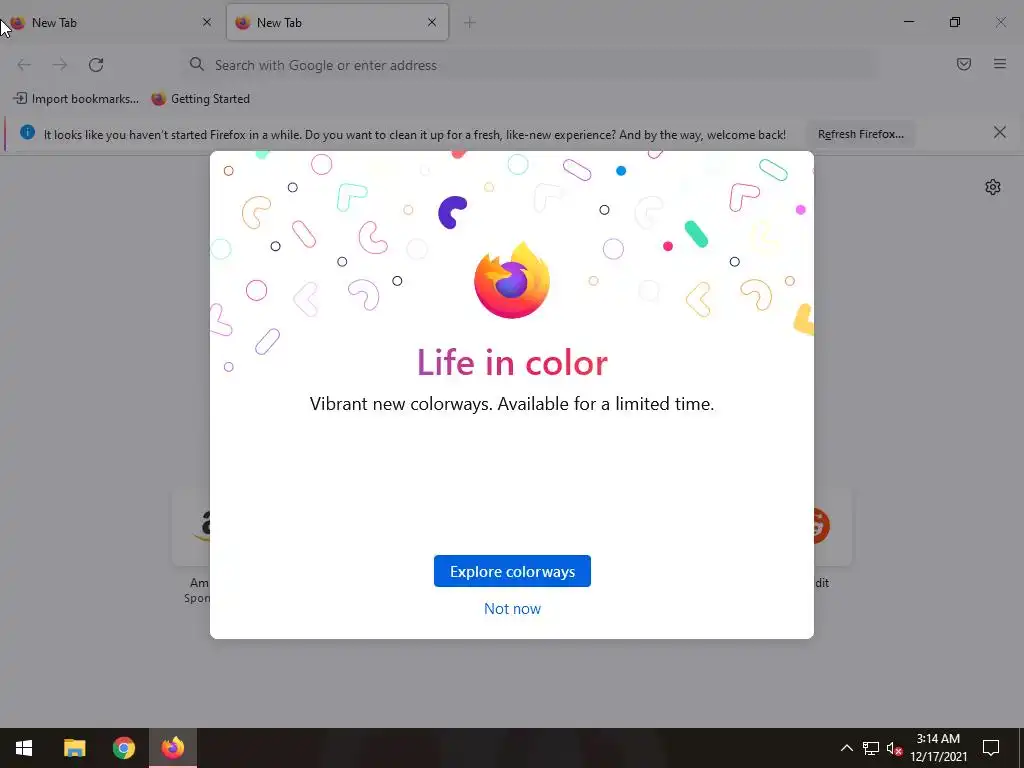The height and width of the screenshot is (768, 1024).
Task: Dismiss the dialog with Not now
Action: pos(512,609)
